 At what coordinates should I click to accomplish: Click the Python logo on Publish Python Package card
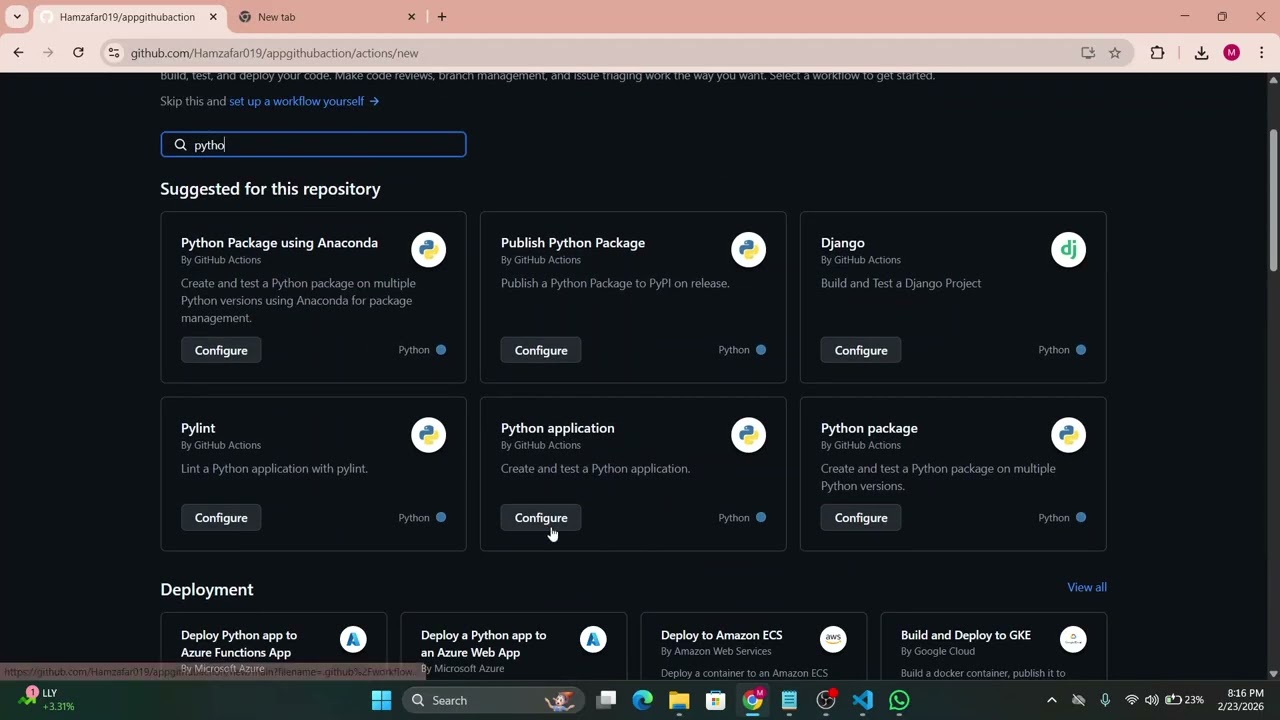click(748, 250)
